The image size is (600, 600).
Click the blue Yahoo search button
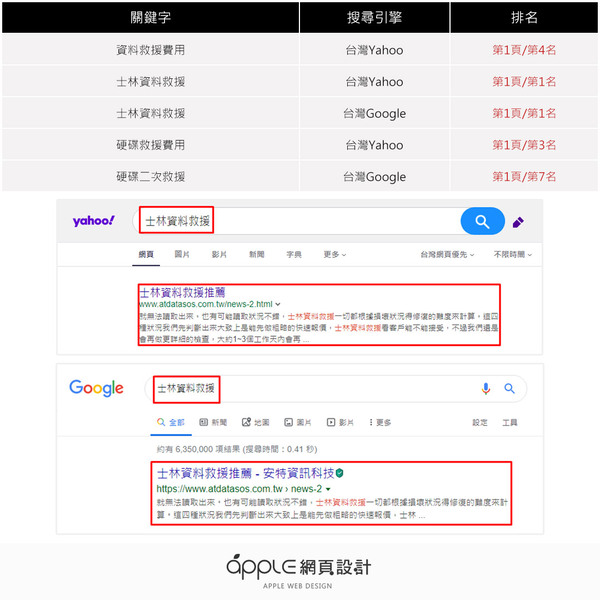(482, 221)
